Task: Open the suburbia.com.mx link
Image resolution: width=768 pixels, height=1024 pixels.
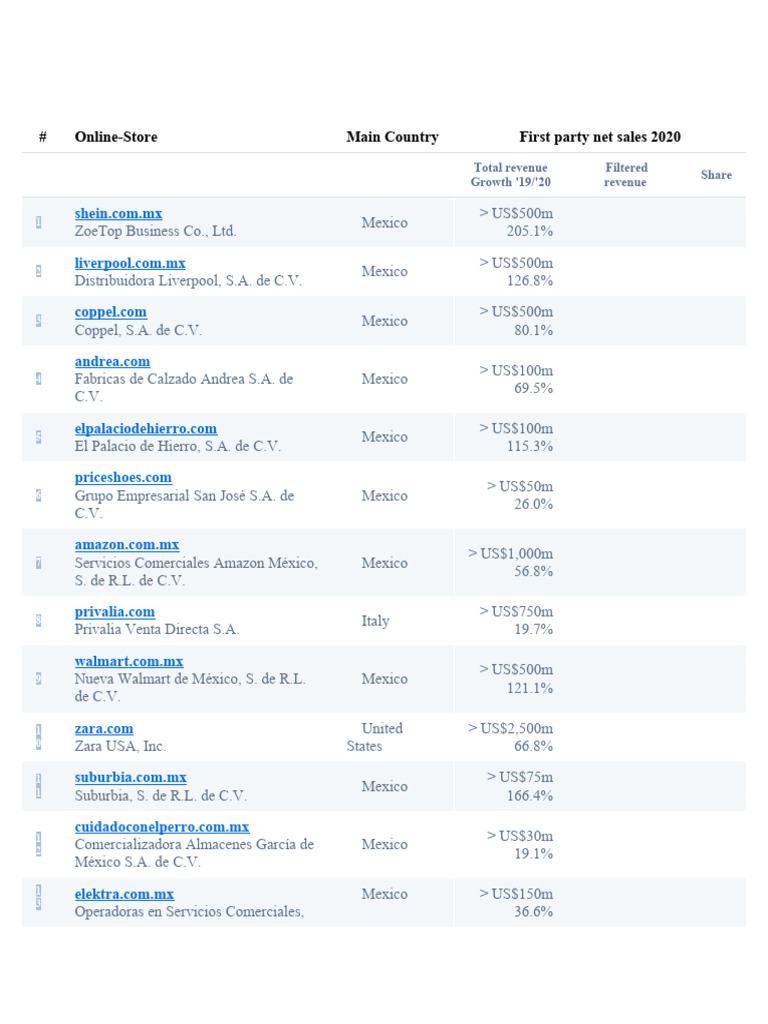Action: [x=130, y=777]
